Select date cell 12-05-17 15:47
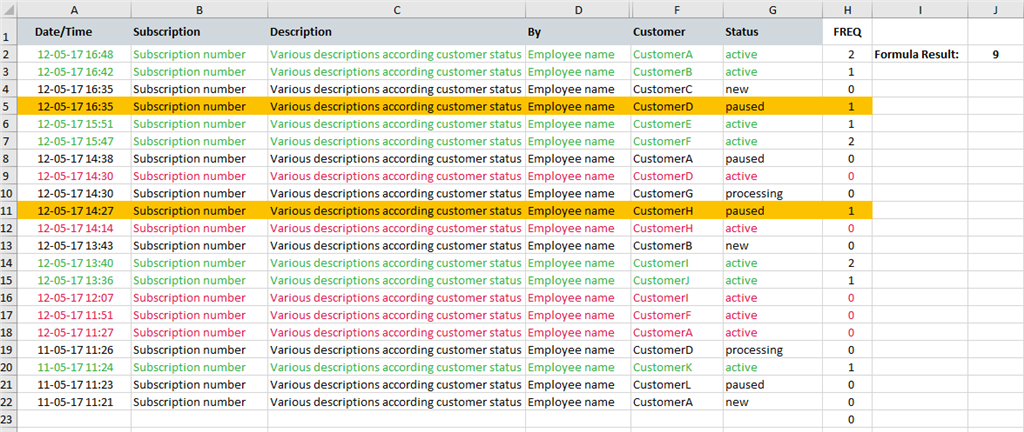 click(x=74, y=141)
